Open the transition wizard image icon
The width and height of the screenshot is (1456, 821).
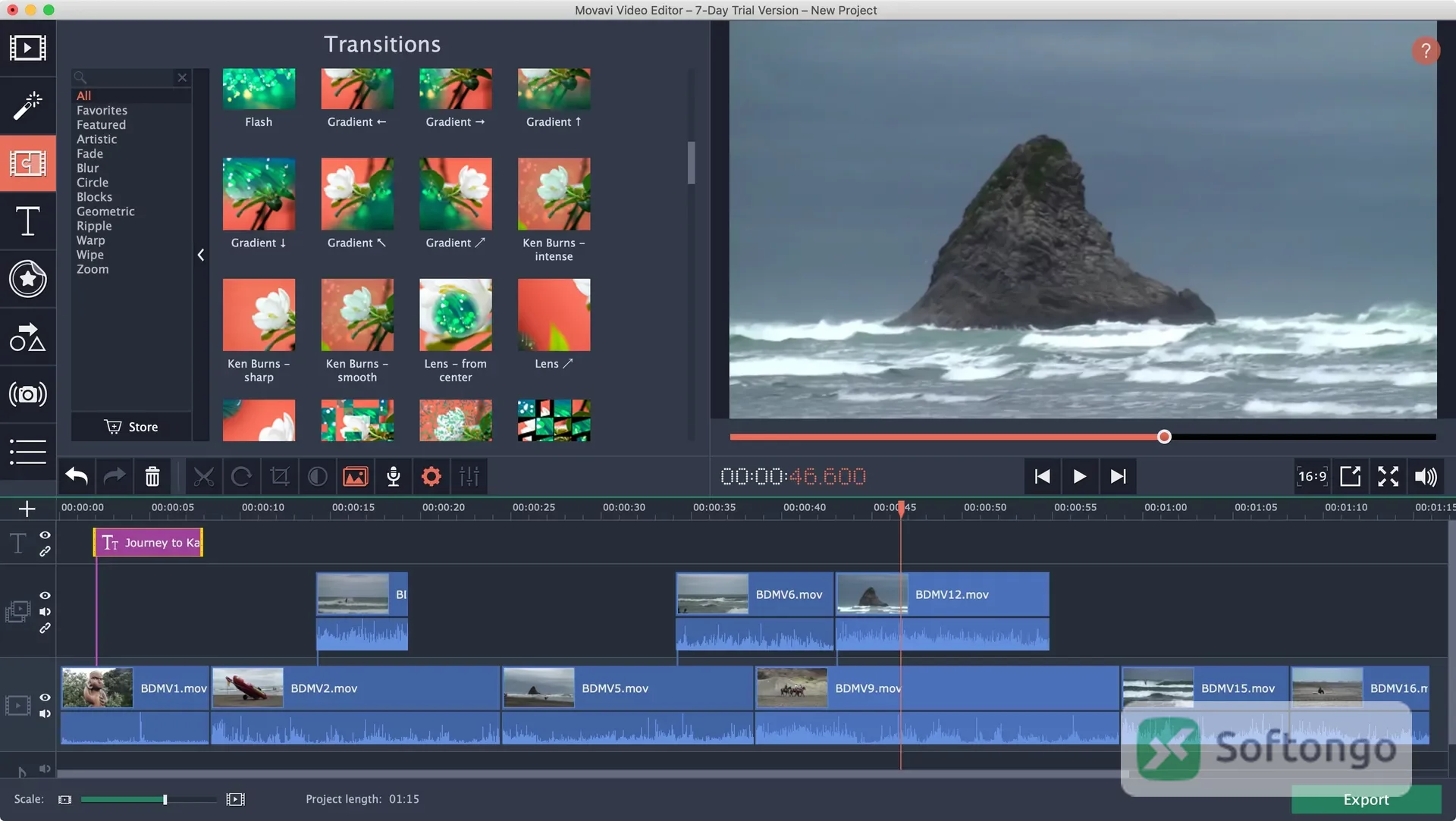point(355,476)
